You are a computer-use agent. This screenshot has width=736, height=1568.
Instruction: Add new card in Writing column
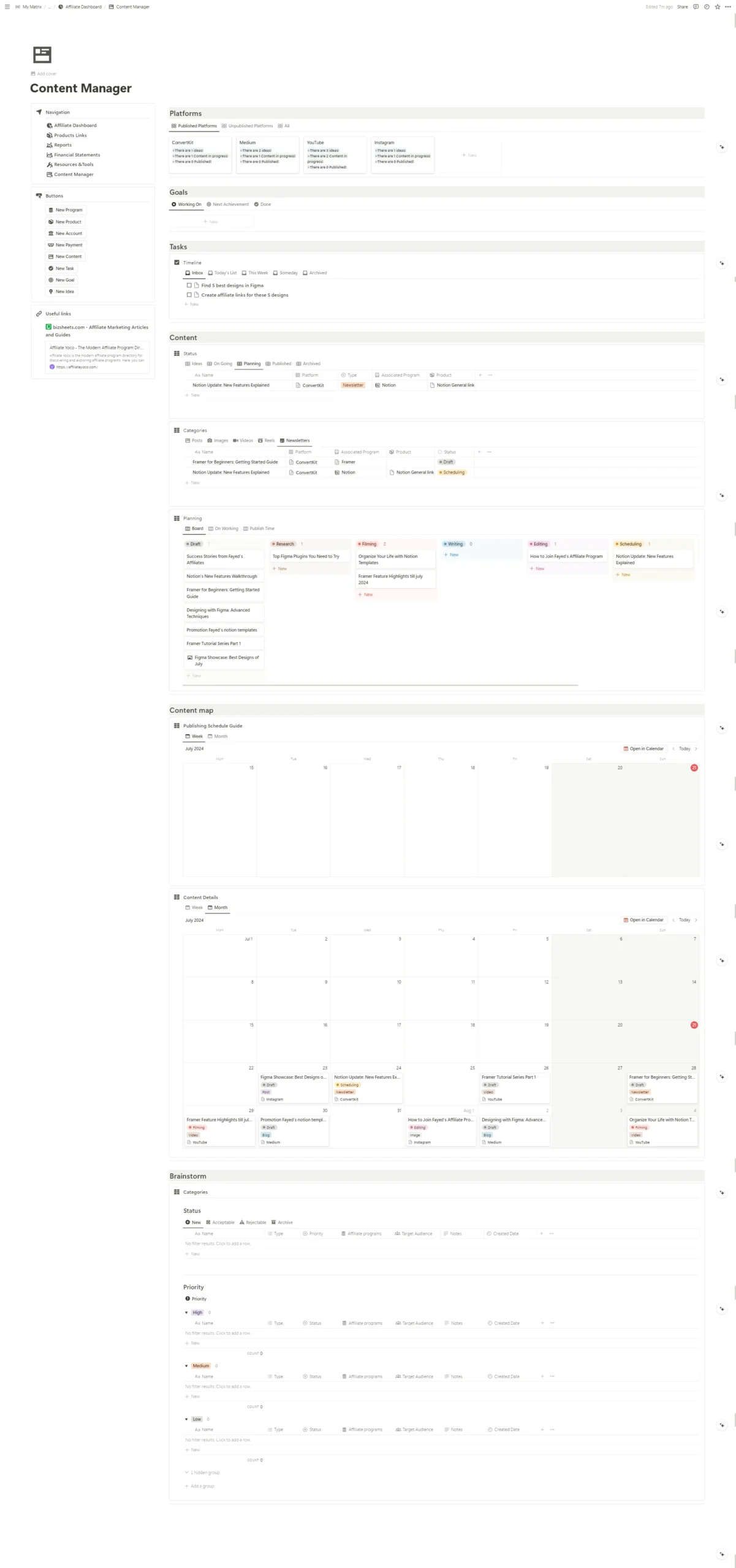click(x=451, y=555)
